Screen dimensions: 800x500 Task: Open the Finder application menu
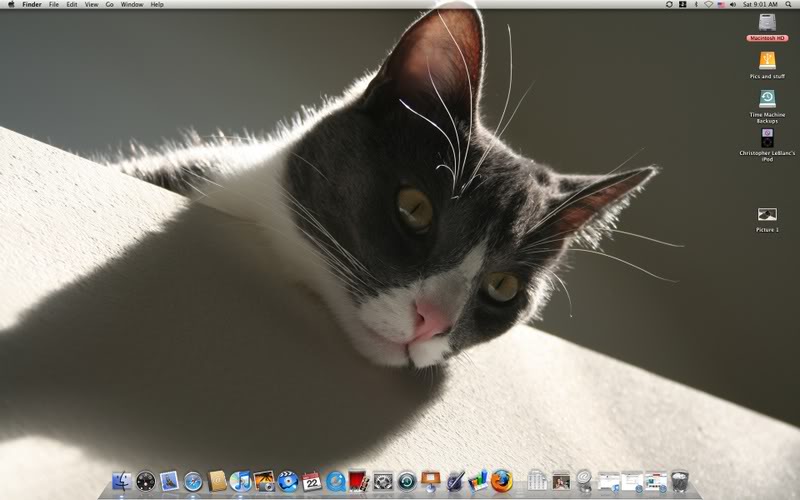(x=32, y=4)
